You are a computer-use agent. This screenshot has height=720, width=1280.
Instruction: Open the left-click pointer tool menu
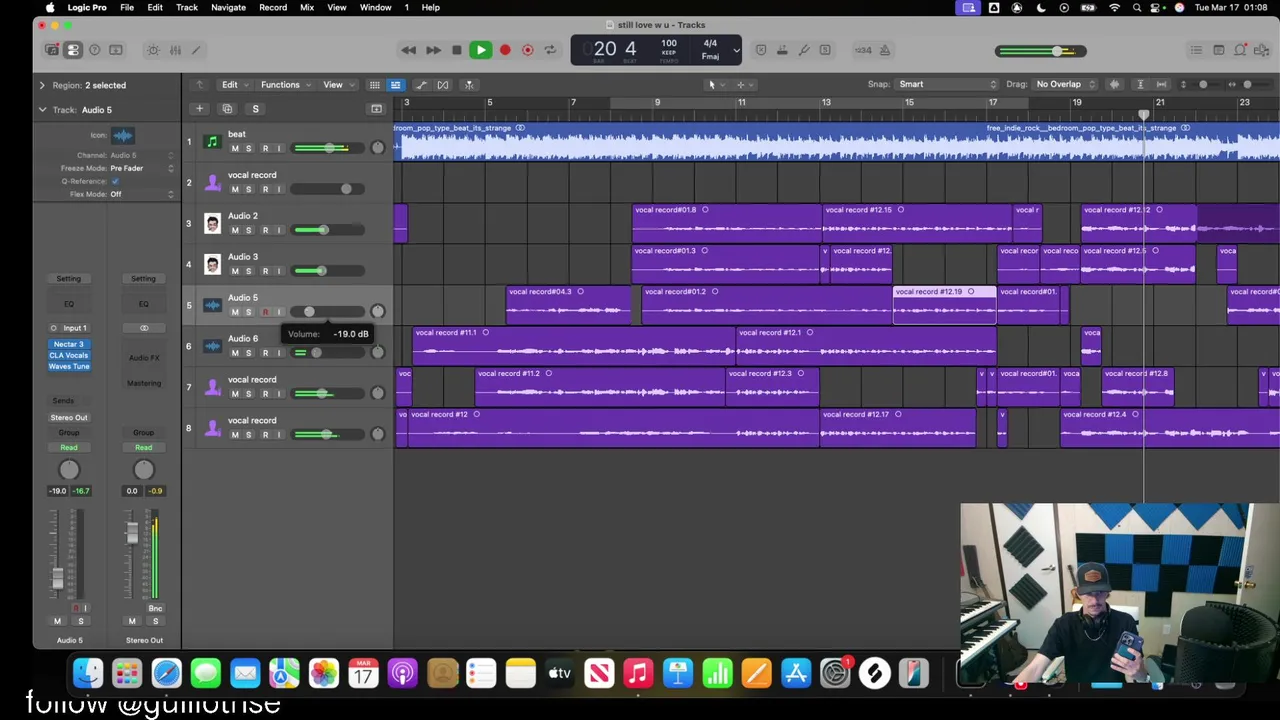pyautogui.click(x=715, y=85)
